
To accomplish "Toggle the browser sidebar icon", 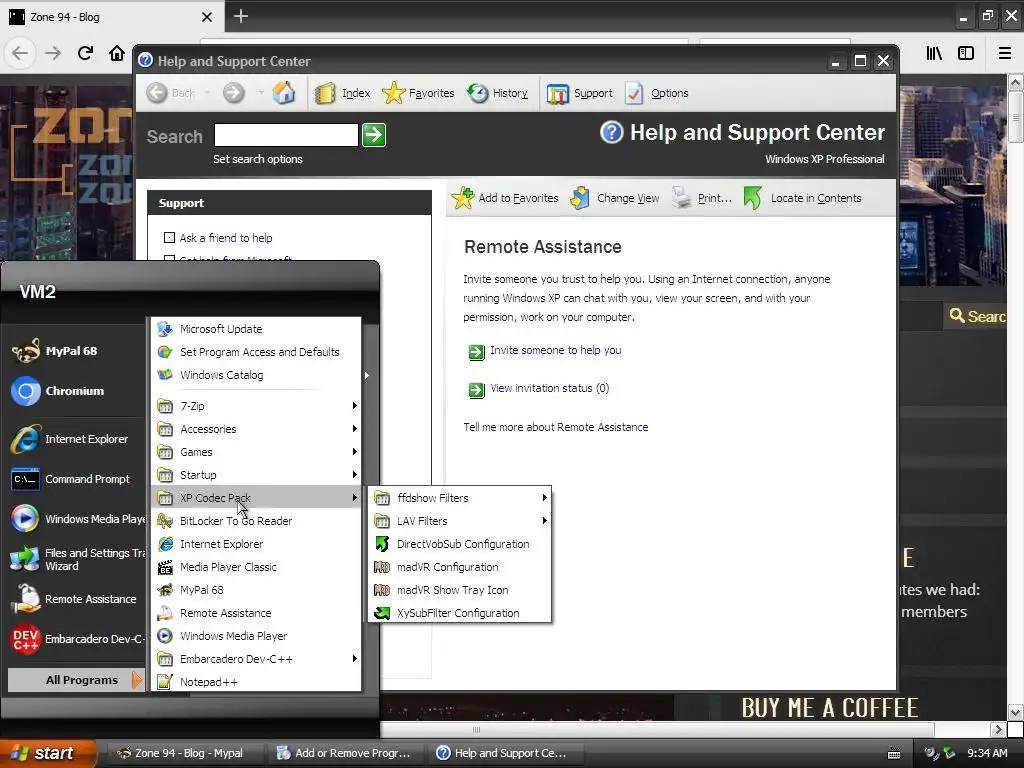I will (966, 53).
